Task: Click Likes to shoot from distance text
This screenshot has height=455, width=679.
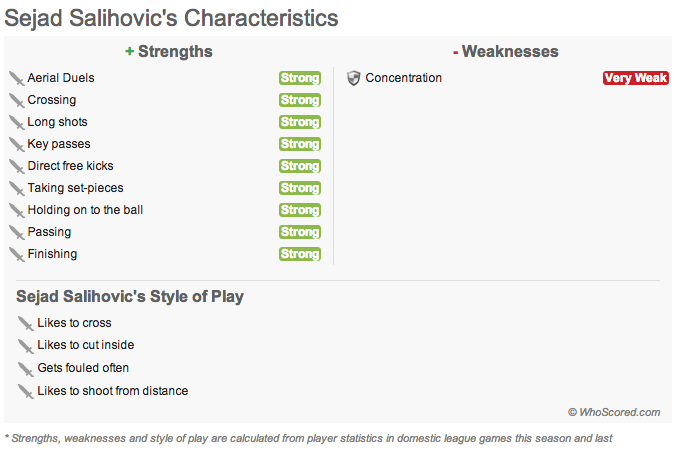Action: (112, 391)
